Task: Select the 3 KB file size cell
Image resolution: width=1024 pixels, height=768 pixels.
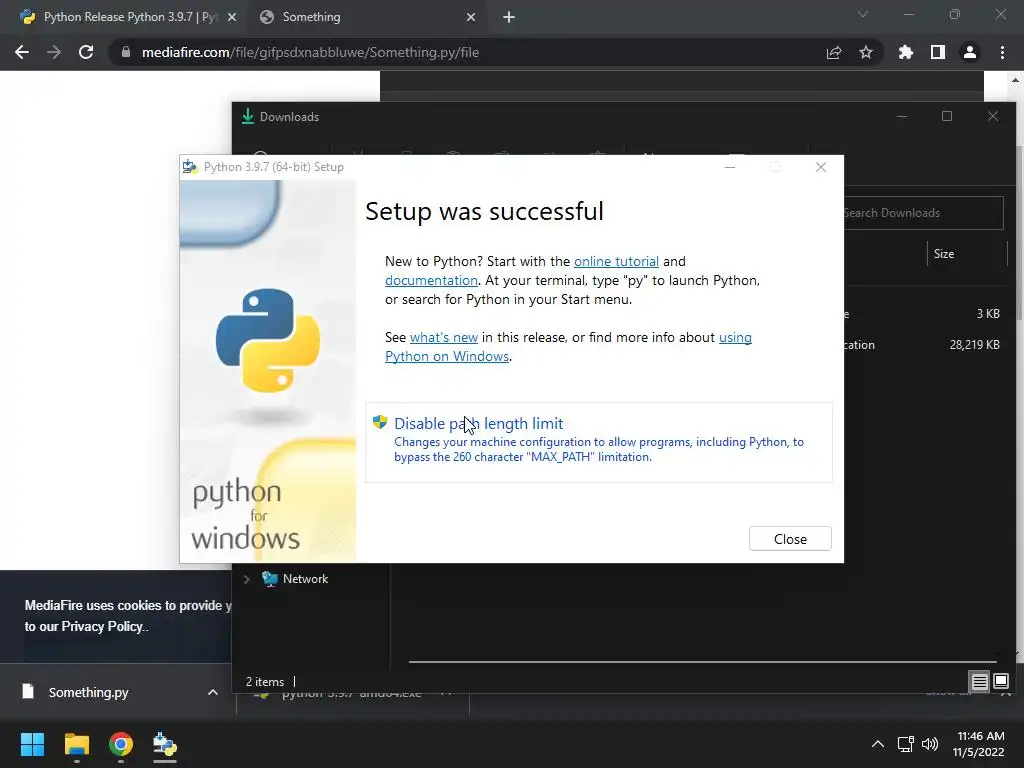Action: coord(988,313)
